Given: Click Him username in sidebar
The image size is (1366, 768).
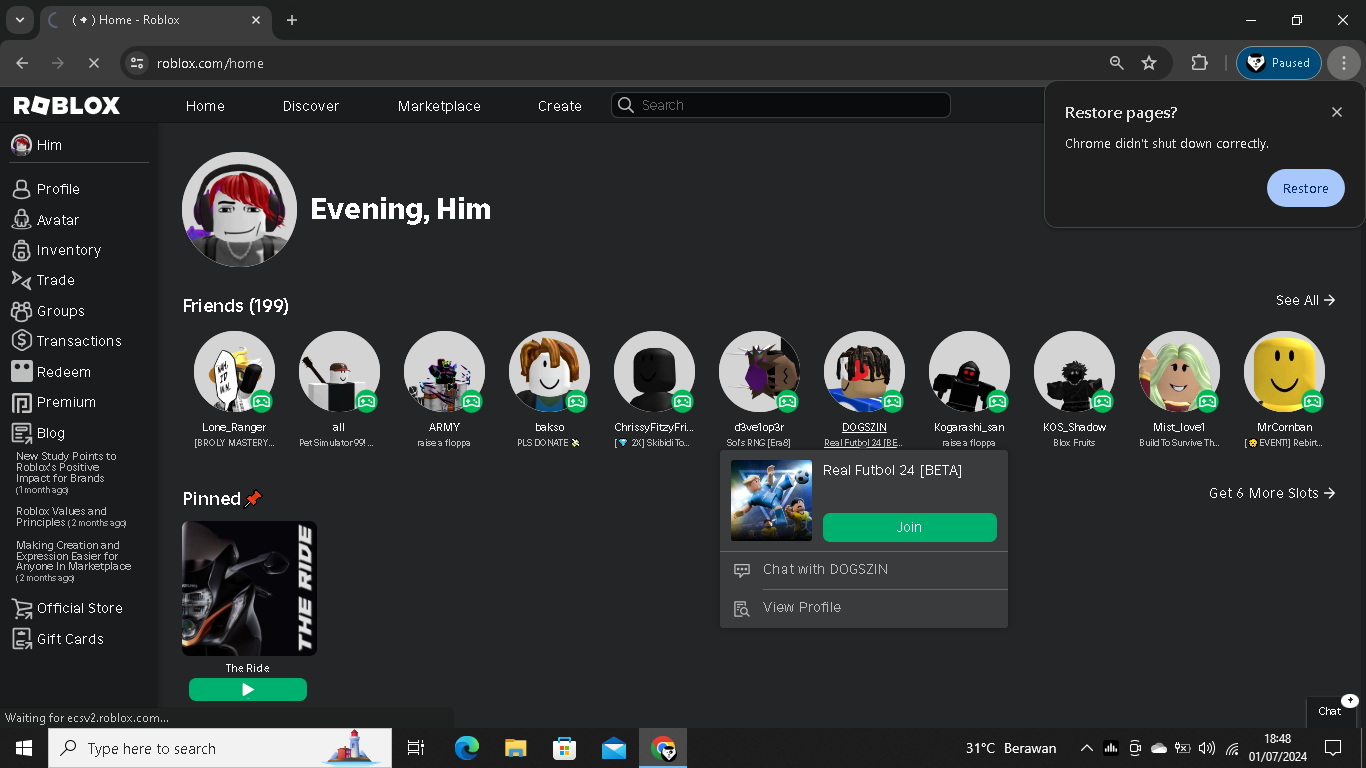Looking at the screenshot, I should pos(49,145).
